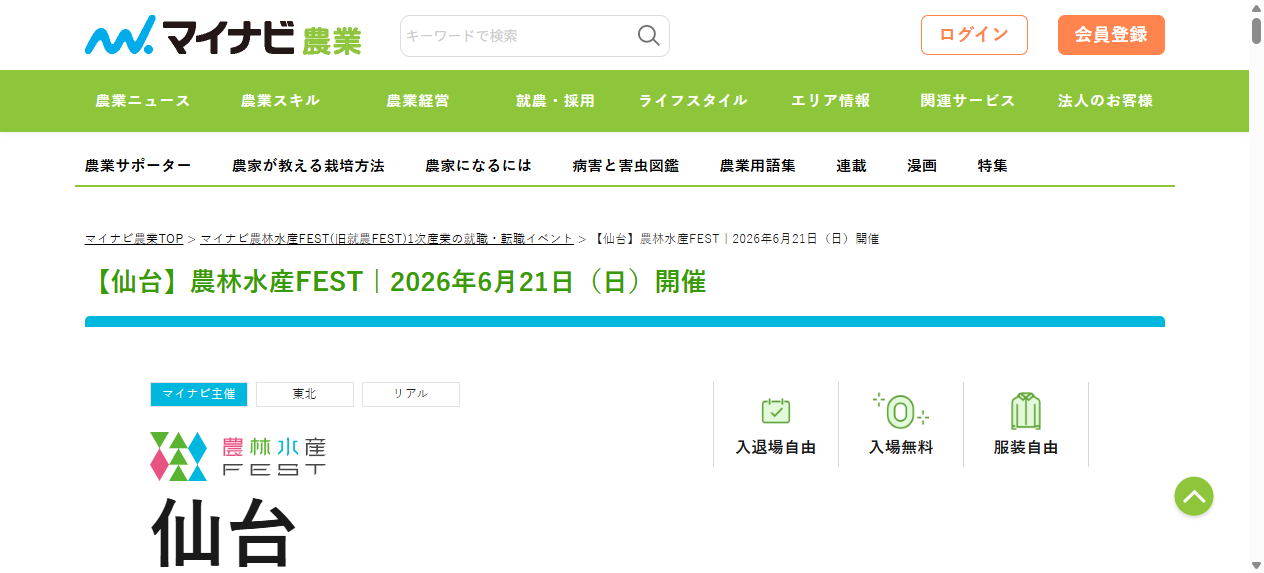
Task: Select the 東北 region tag
Action: click(305, 394)
